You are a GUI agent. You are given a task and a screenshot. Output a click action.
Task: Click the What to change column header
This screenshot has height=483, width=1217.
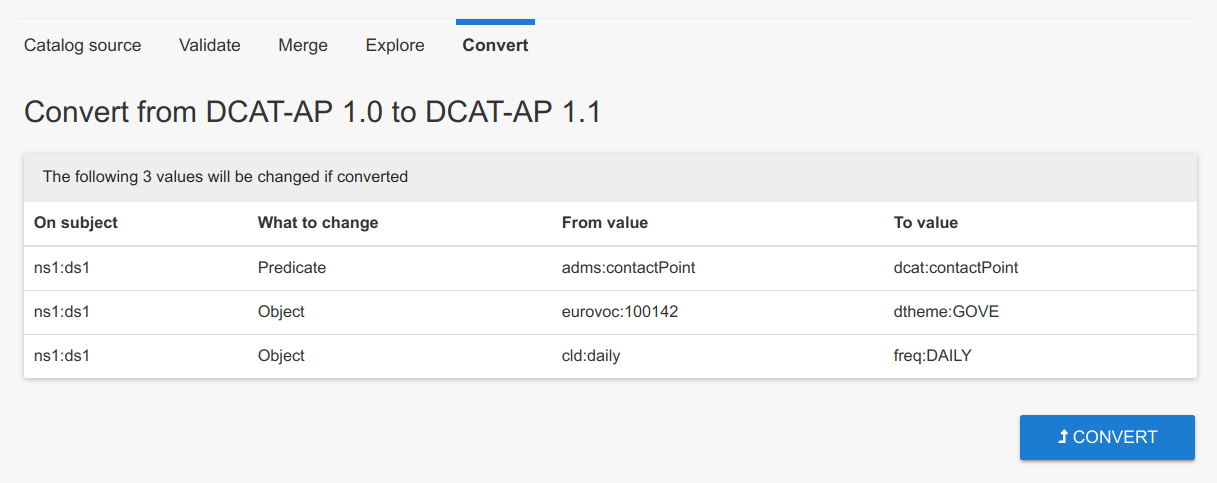tap(318, 223)
